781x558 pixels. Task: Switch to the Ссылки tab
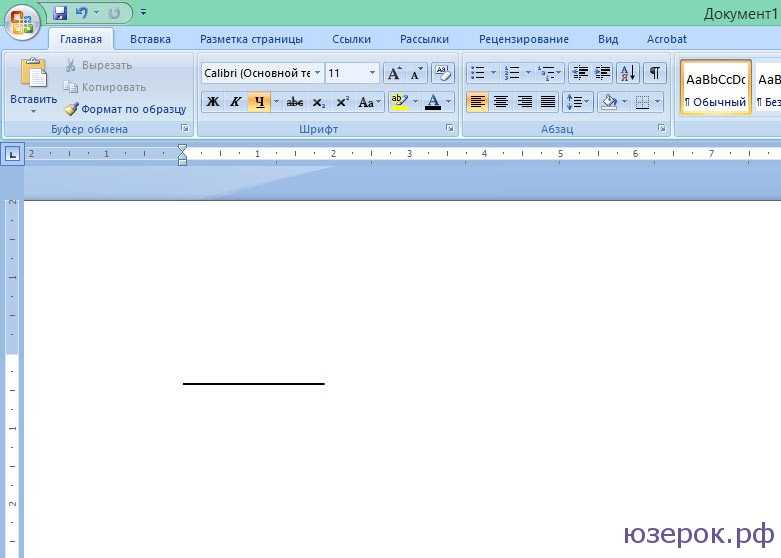click(x=351, y=39)
